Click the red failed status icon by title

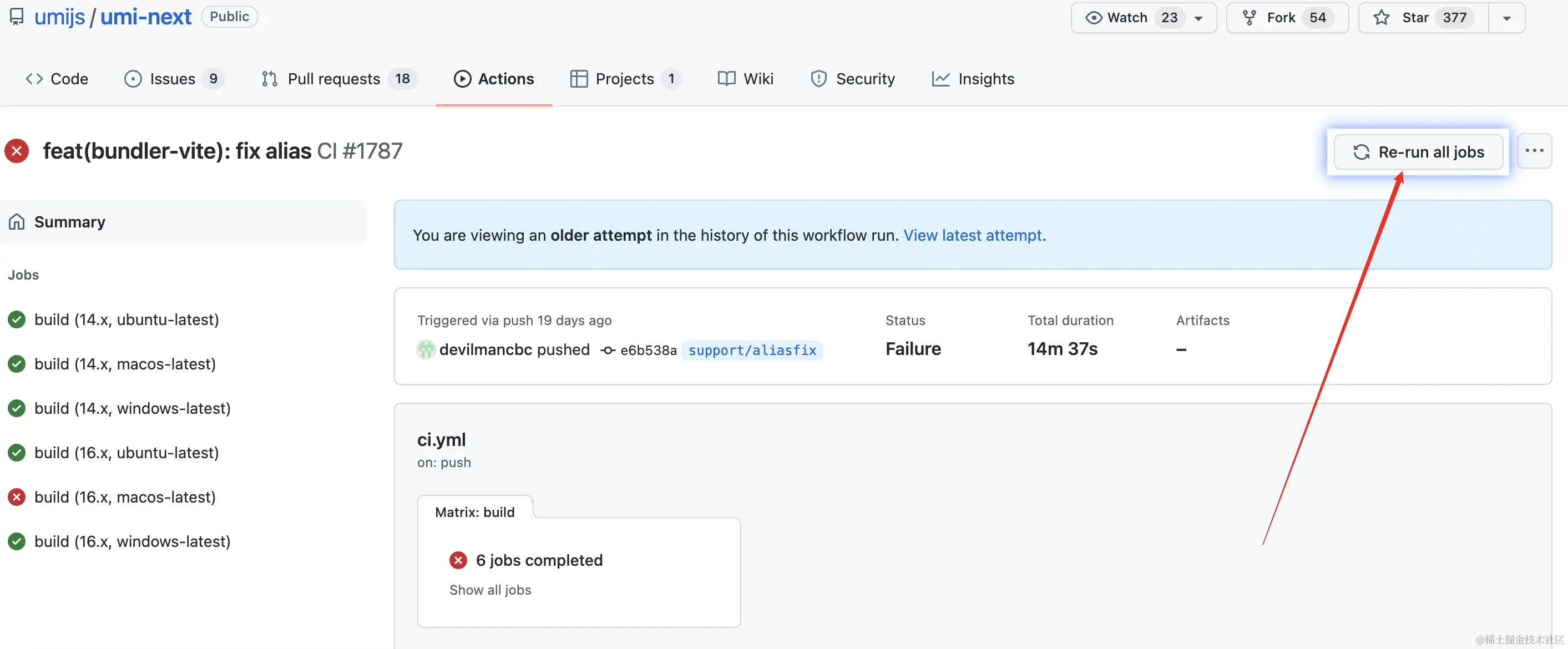click(x=17, y=151)
